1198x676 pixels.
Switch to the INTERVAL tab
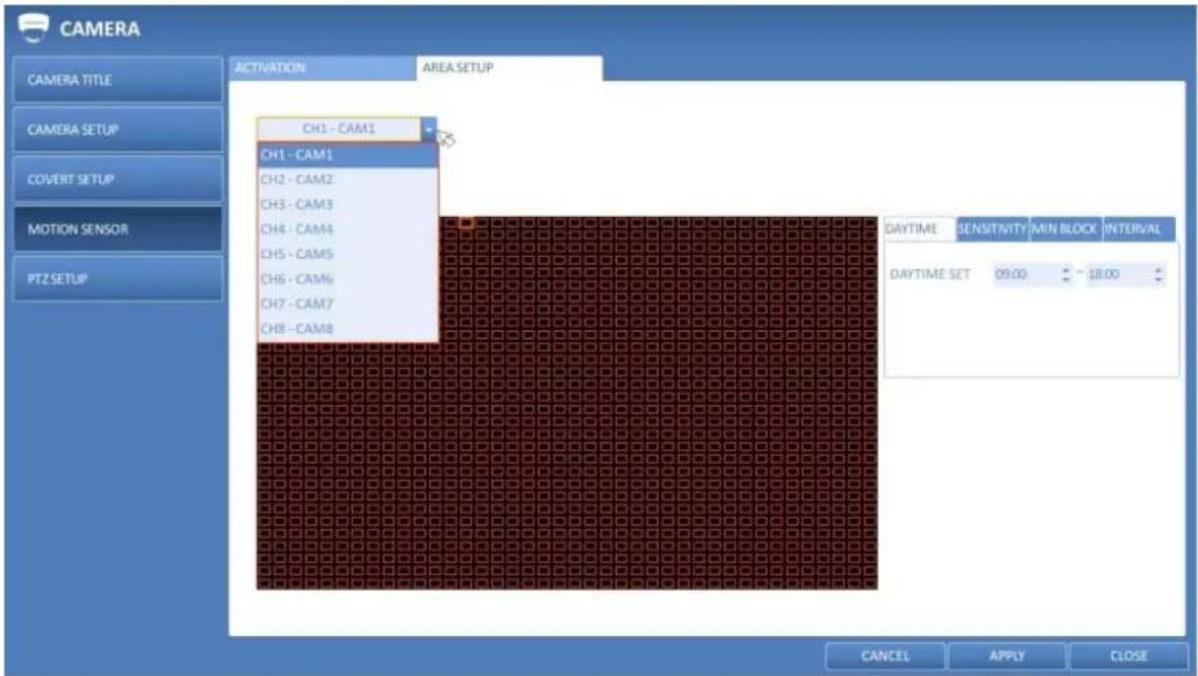1138,228
